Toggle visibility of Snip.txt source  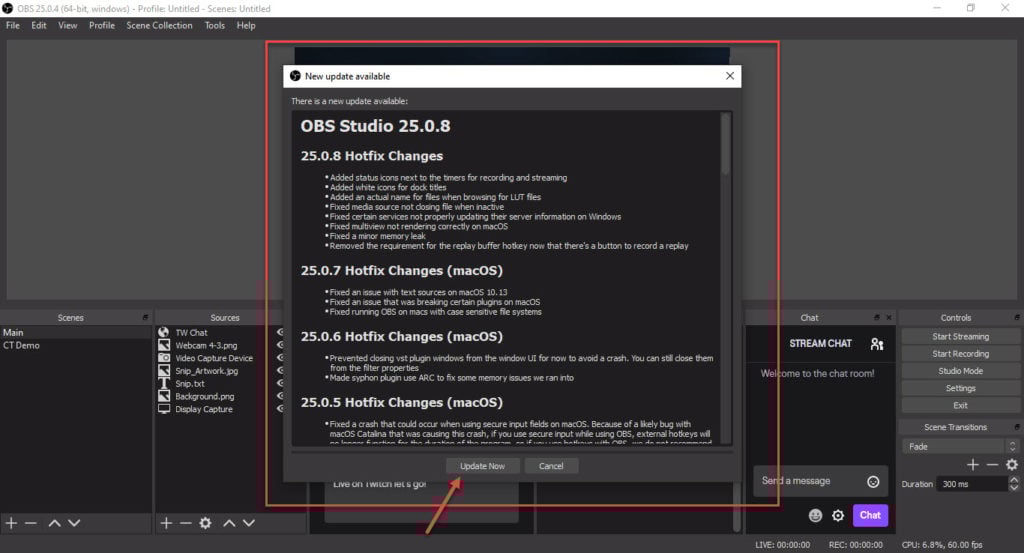click(280, 383)
